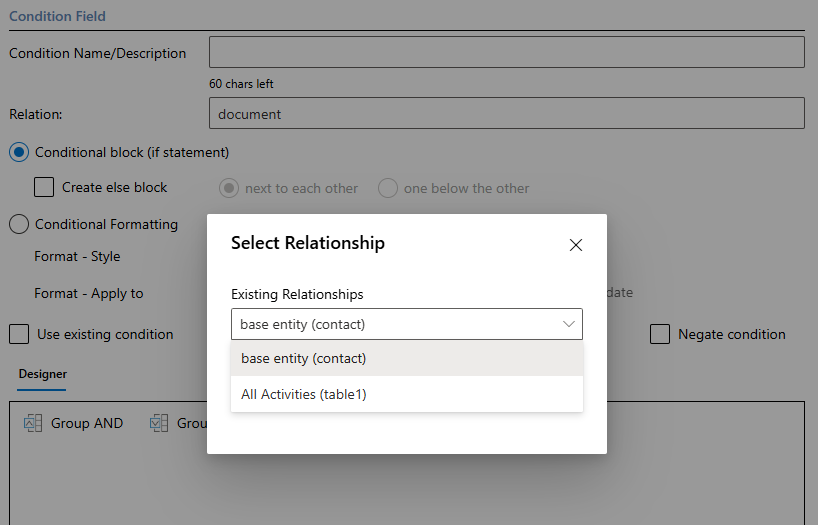Click the Format - Apply to label
818x525 pixels.
pyautogui.click(x=89, y=293)
